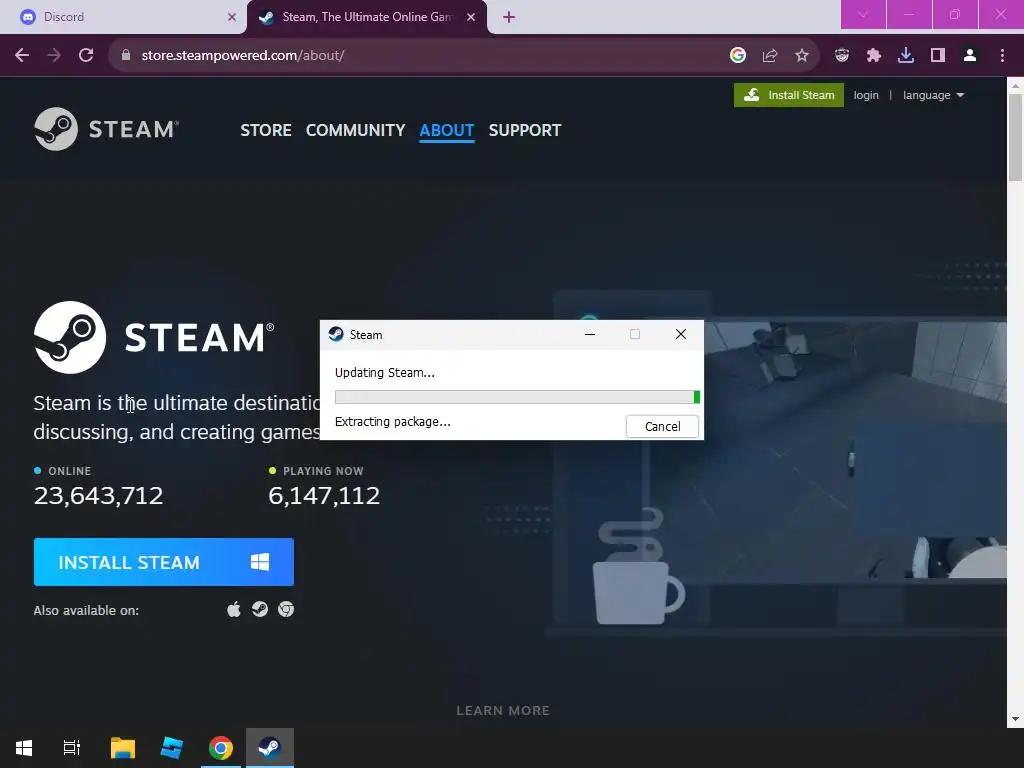Screen dimensions: 1024x768
Task: Select the Steam Ultimate Online Game tab
Action: [x=368, y=17]
